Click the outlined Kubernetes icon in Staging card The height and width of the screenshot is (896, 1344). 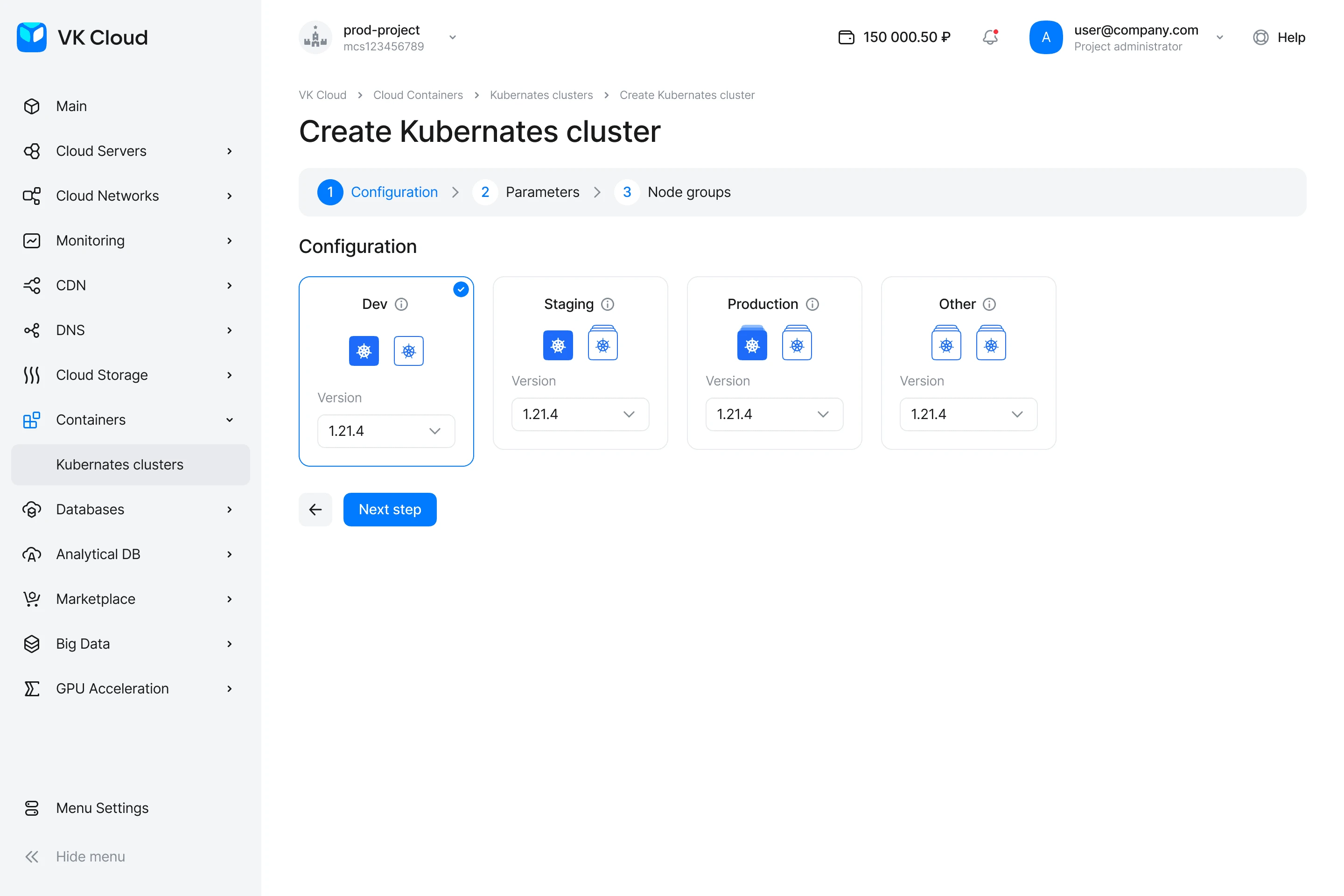pos(603,343)
